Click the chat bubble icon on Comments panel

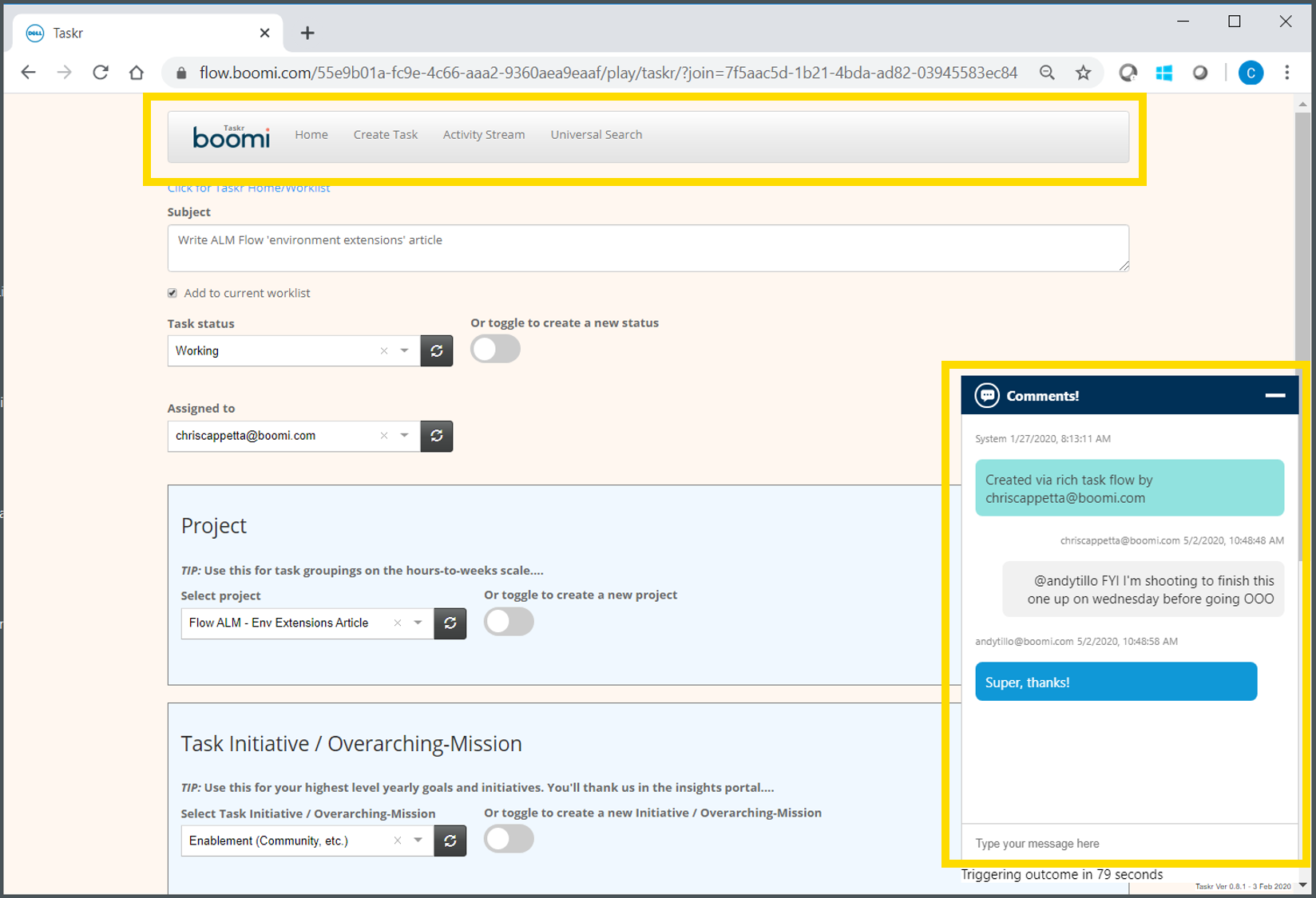coord(987,394)
